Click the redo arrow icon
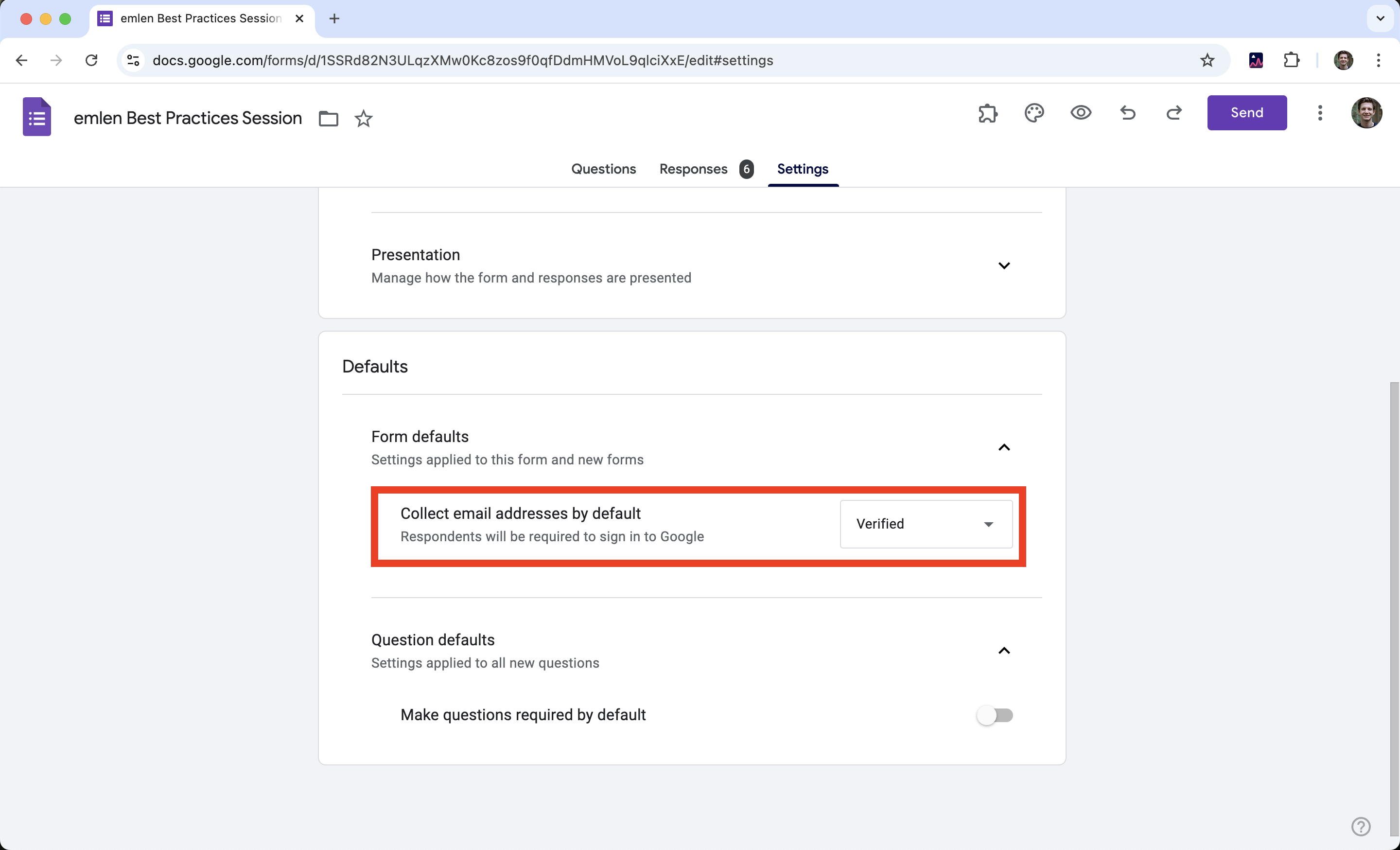 coord(1174,113)
